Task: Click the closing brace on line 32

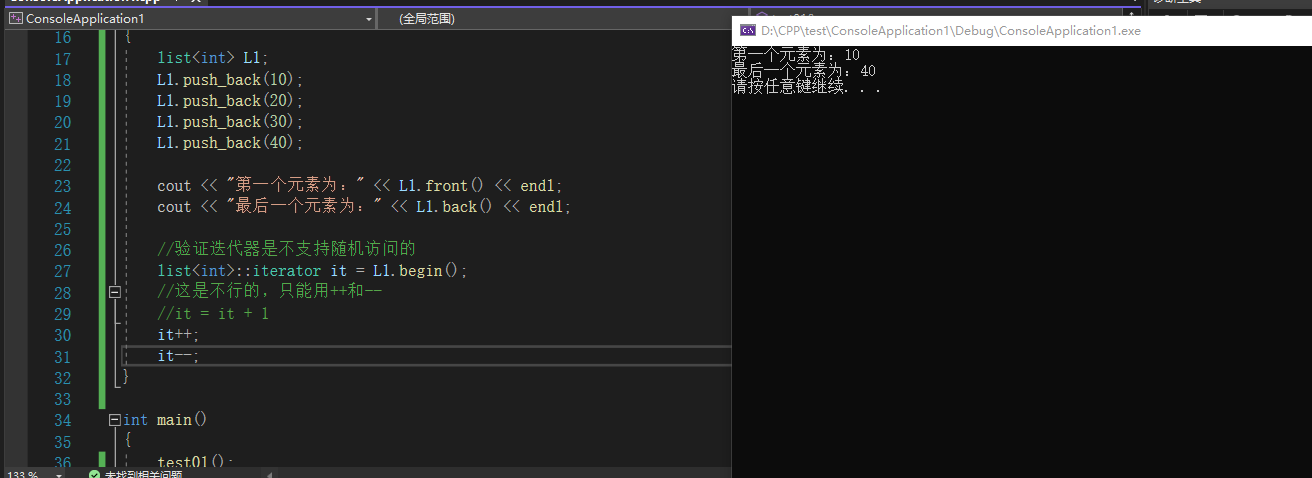Action: click(126, 377)
